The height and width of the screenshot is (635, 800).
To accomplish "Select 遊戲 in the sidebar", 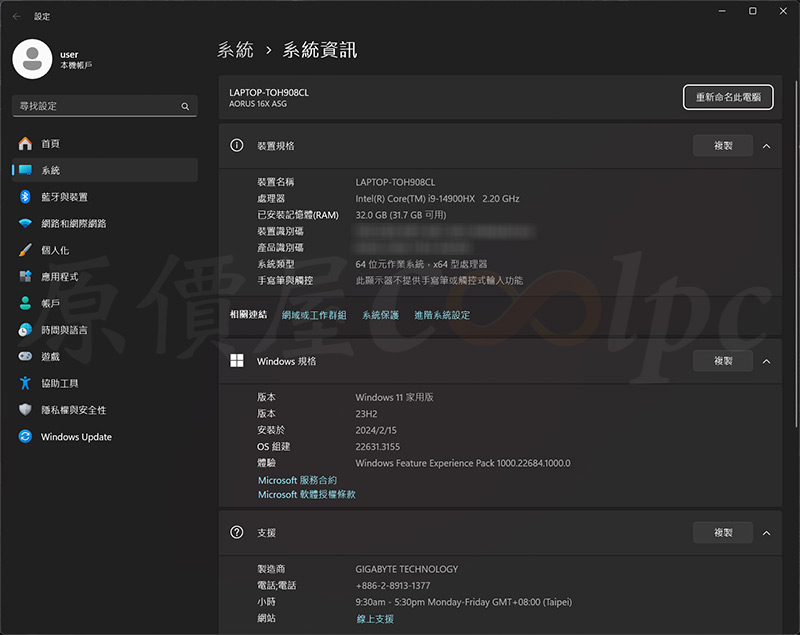I will 105,357.
